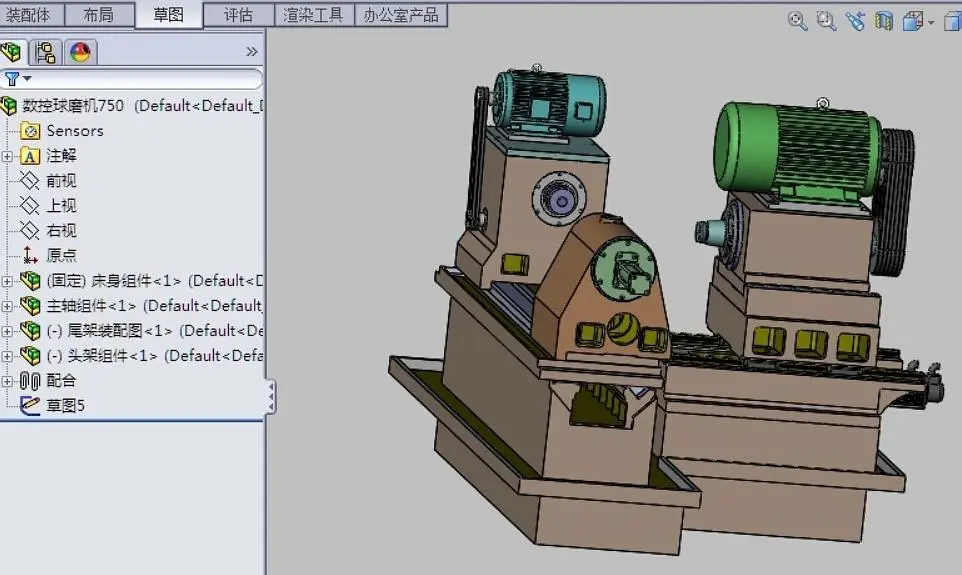Click the teal motor in the 3D model
Screen dimensions: 962x575
tap(550, 104)
